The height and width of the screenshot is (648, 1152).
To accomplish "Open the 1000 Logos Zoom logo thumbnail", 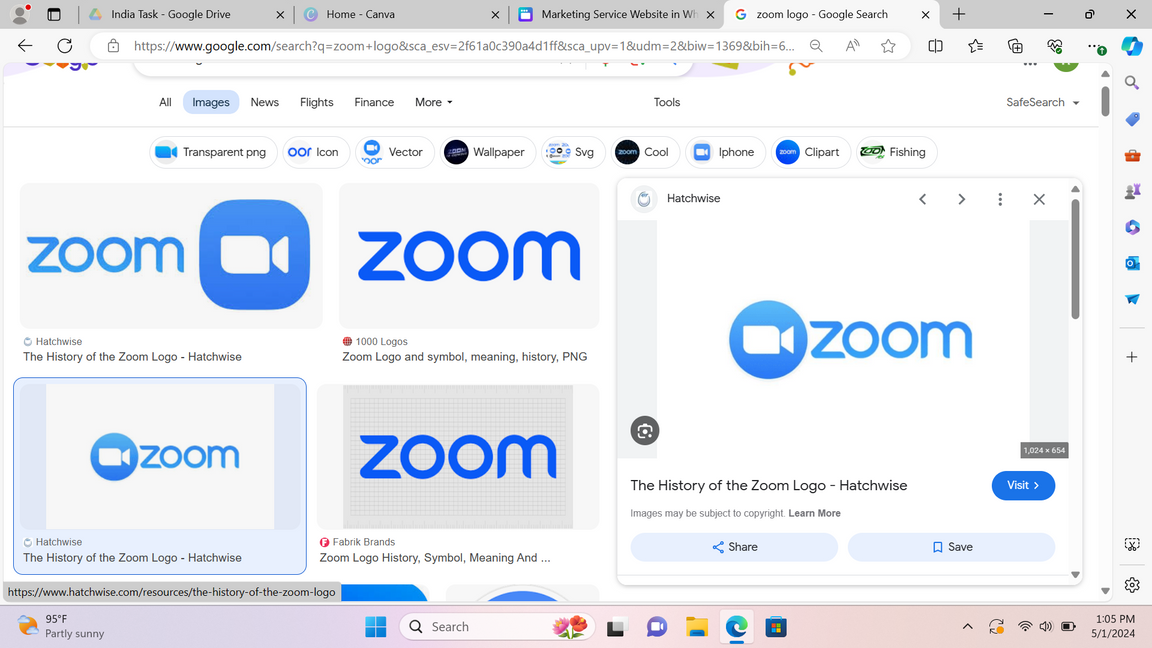I will pos(469,256).
